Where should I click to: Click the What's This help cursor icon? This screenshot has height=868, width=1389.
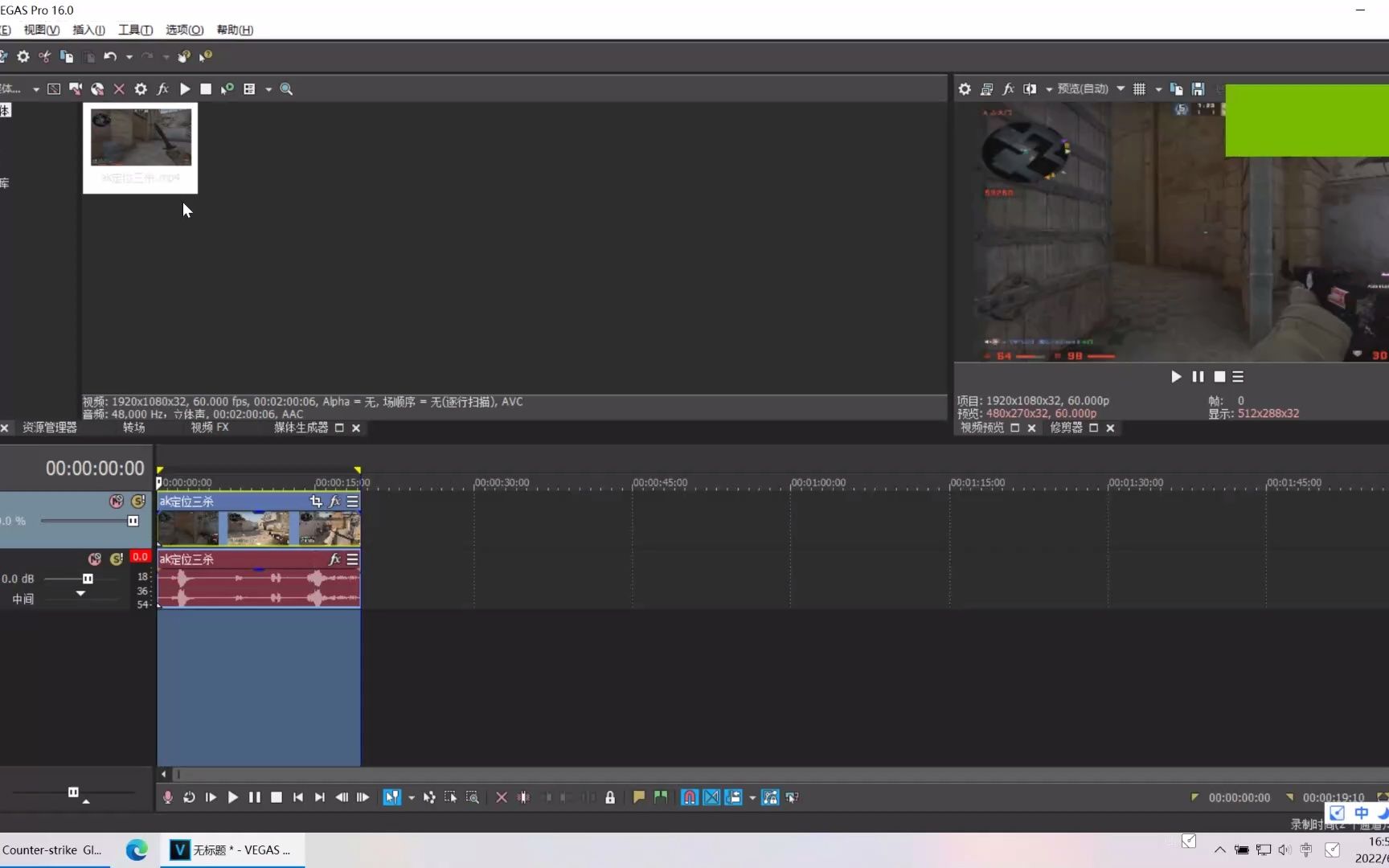point(206,56)
